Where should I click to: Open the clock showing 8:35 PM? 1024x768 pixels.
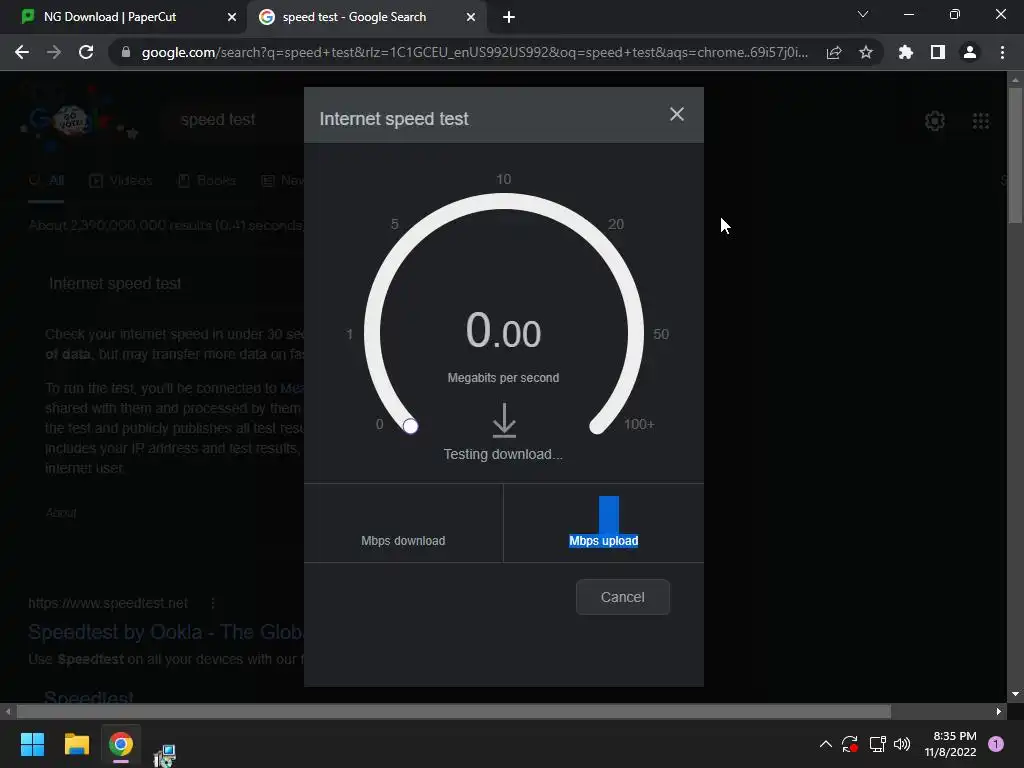[x=950, y=744]
